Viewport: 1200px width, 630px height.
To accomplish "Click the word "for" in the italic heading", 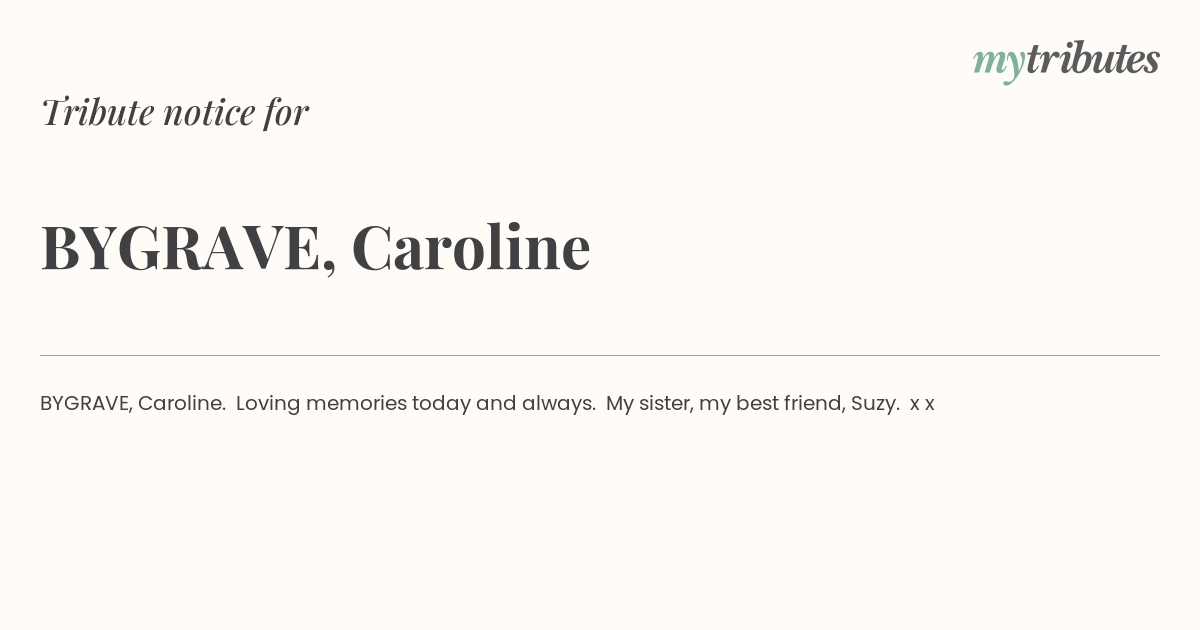I will [286, 112].
